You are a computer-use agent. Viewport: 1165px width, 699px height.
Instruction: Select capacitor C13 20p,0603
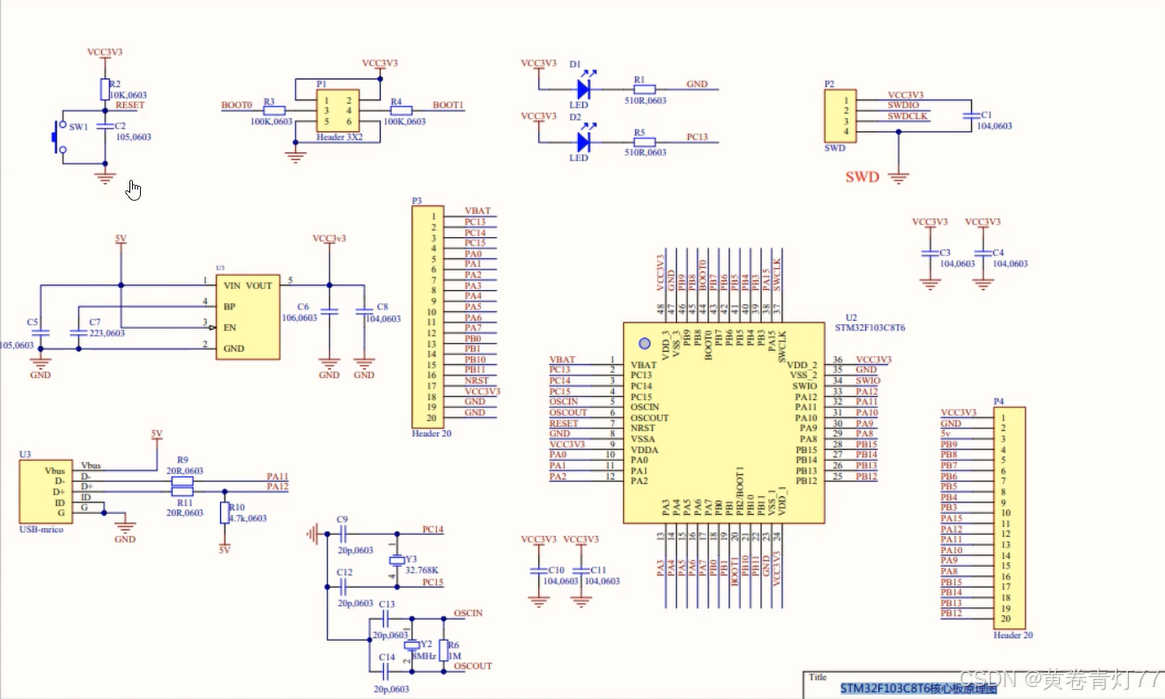[386, 618]
